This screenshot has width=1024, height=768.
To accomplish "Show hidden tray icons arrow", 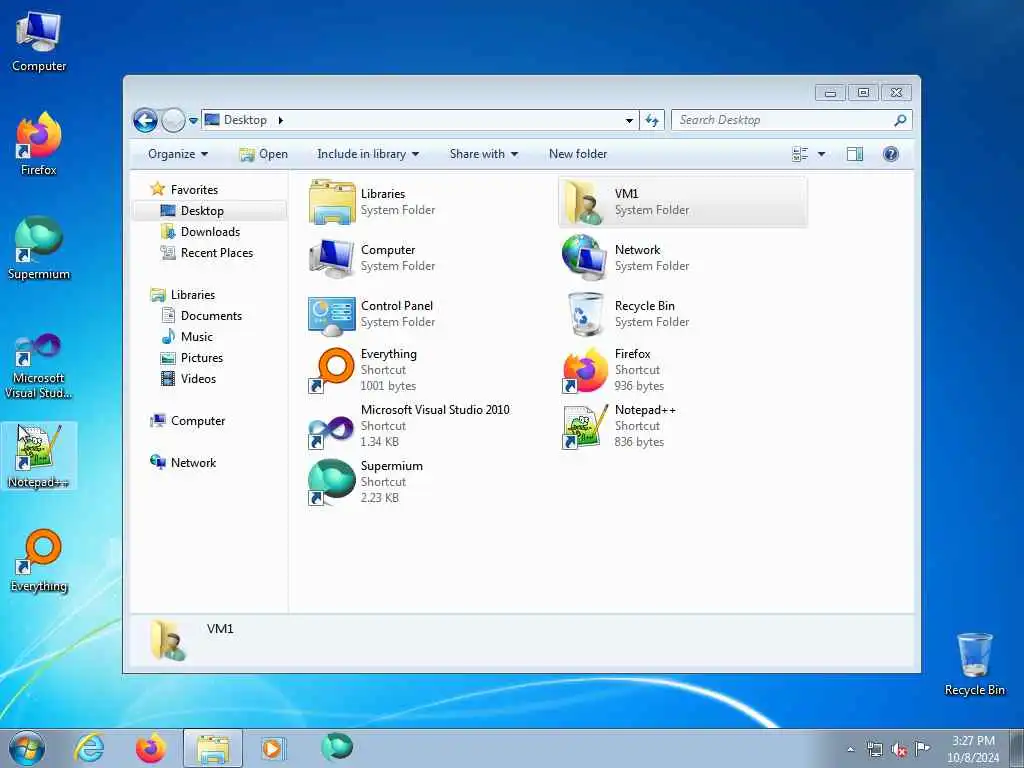I will pyautogui.click(x=850, y=750).
